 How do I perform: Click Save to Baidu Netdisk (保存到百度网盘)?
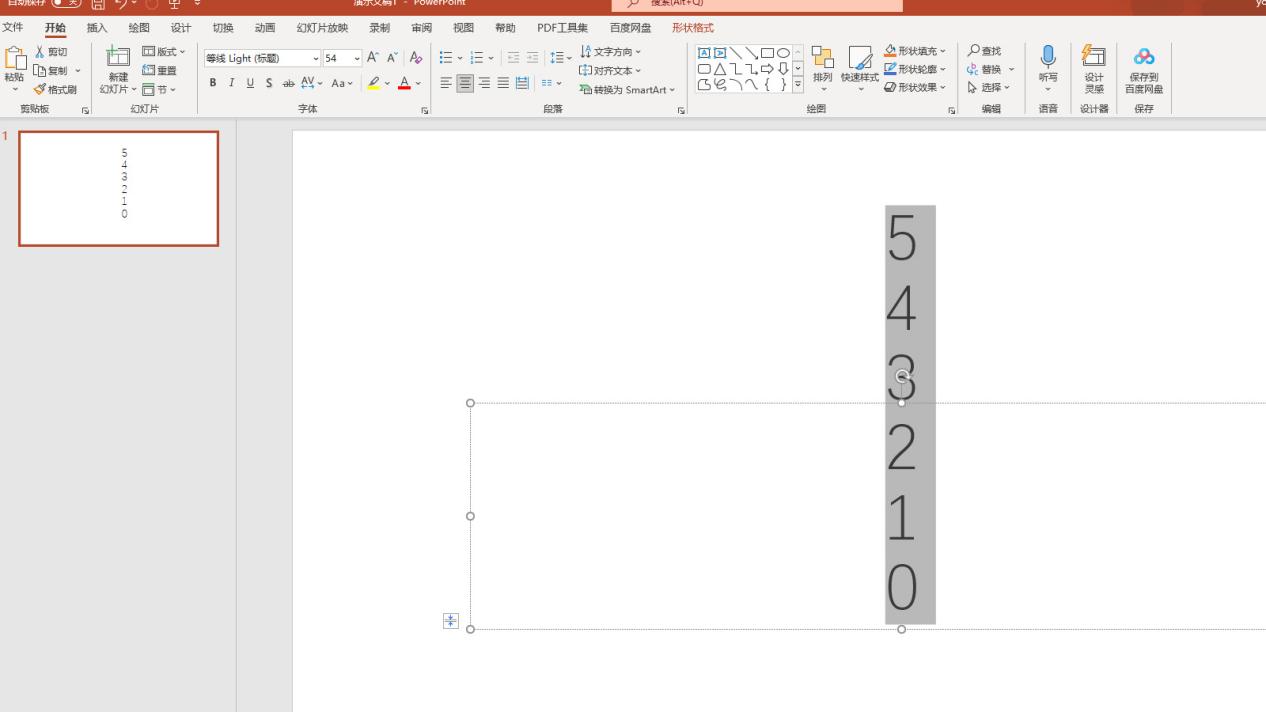click(x=1144, y=69)
